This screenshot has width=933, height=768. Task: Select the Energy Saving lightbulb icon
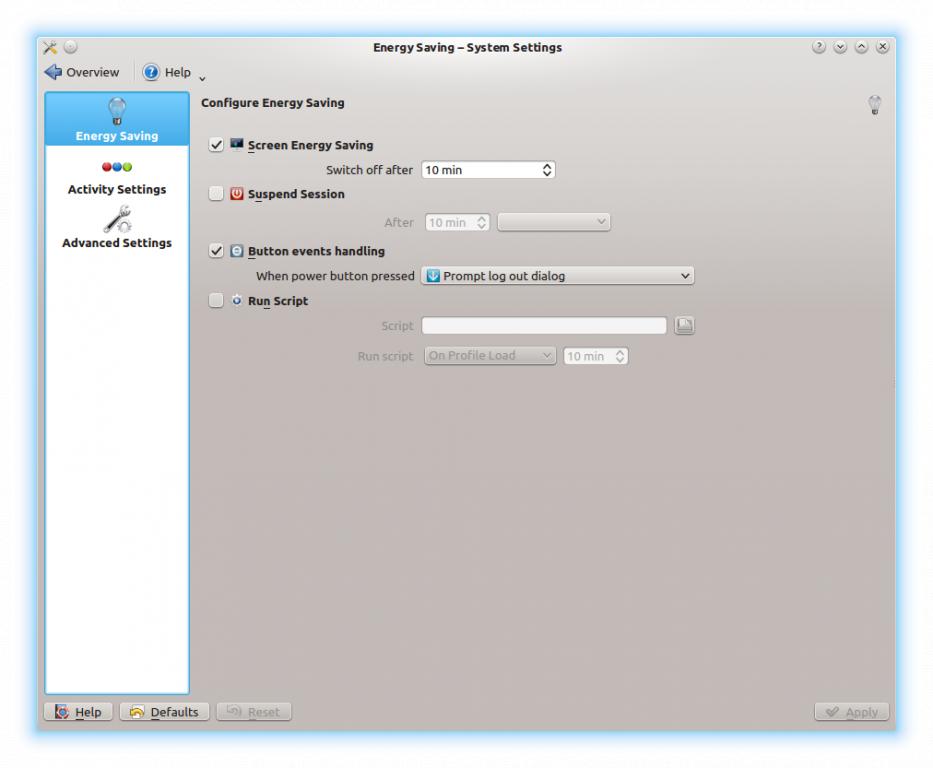coord(117,112)
